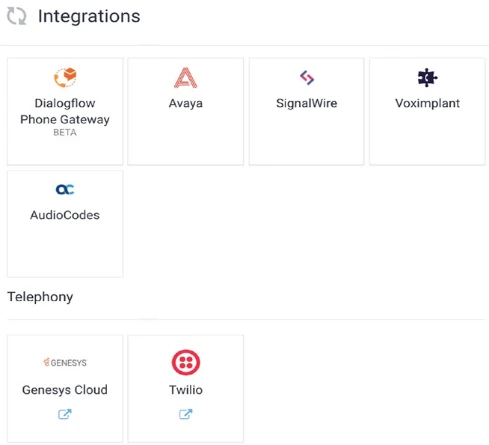
Task: Open the Twilio text label
Action: (186, 390)
